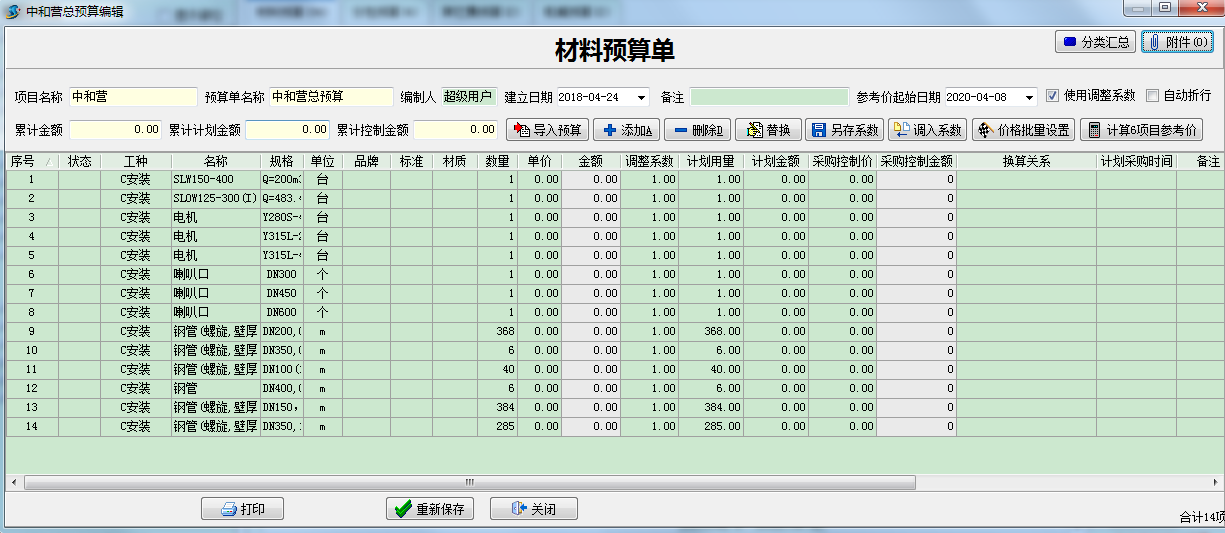1225x533 pixels.
Task: Click the 另存系数 save coefficient button
Action: point(845,130)
